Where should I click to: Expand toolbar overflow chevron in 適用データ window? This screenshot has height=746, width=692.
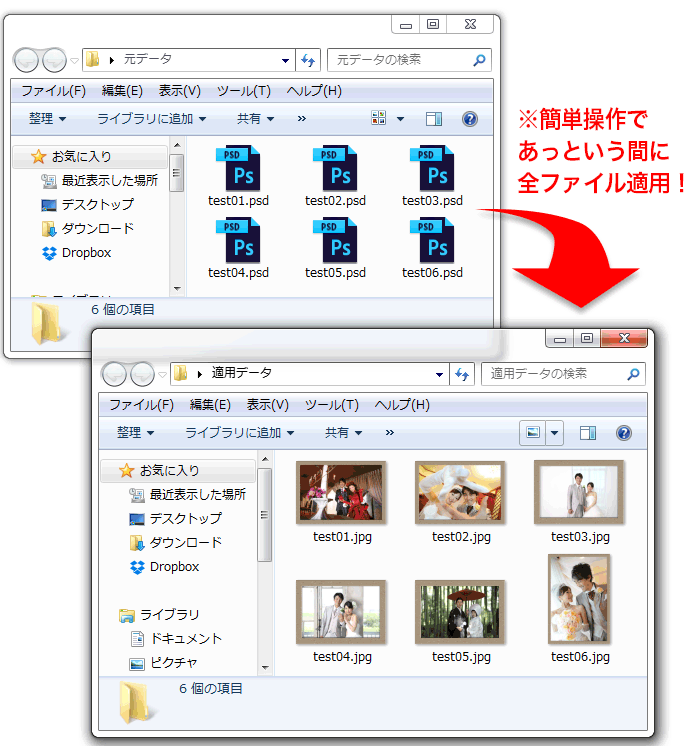[390, 432]
